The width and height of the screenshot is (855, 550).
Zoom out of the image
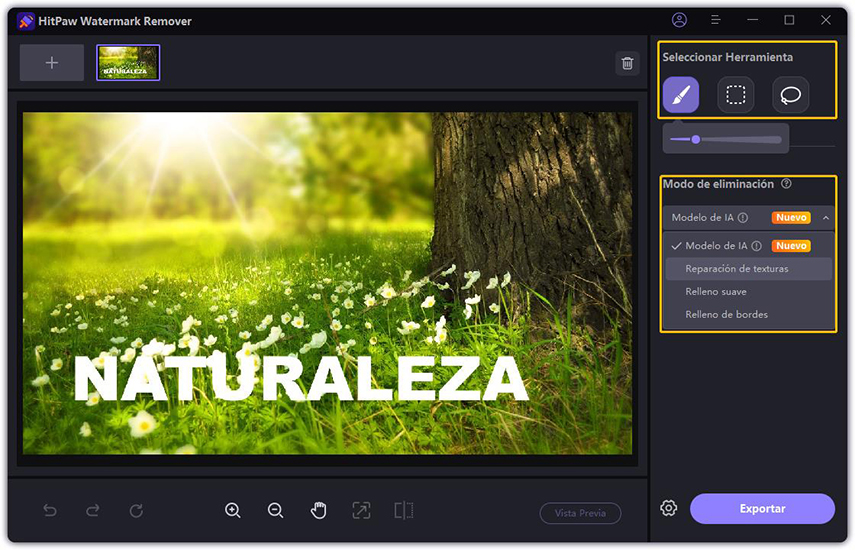276,511
